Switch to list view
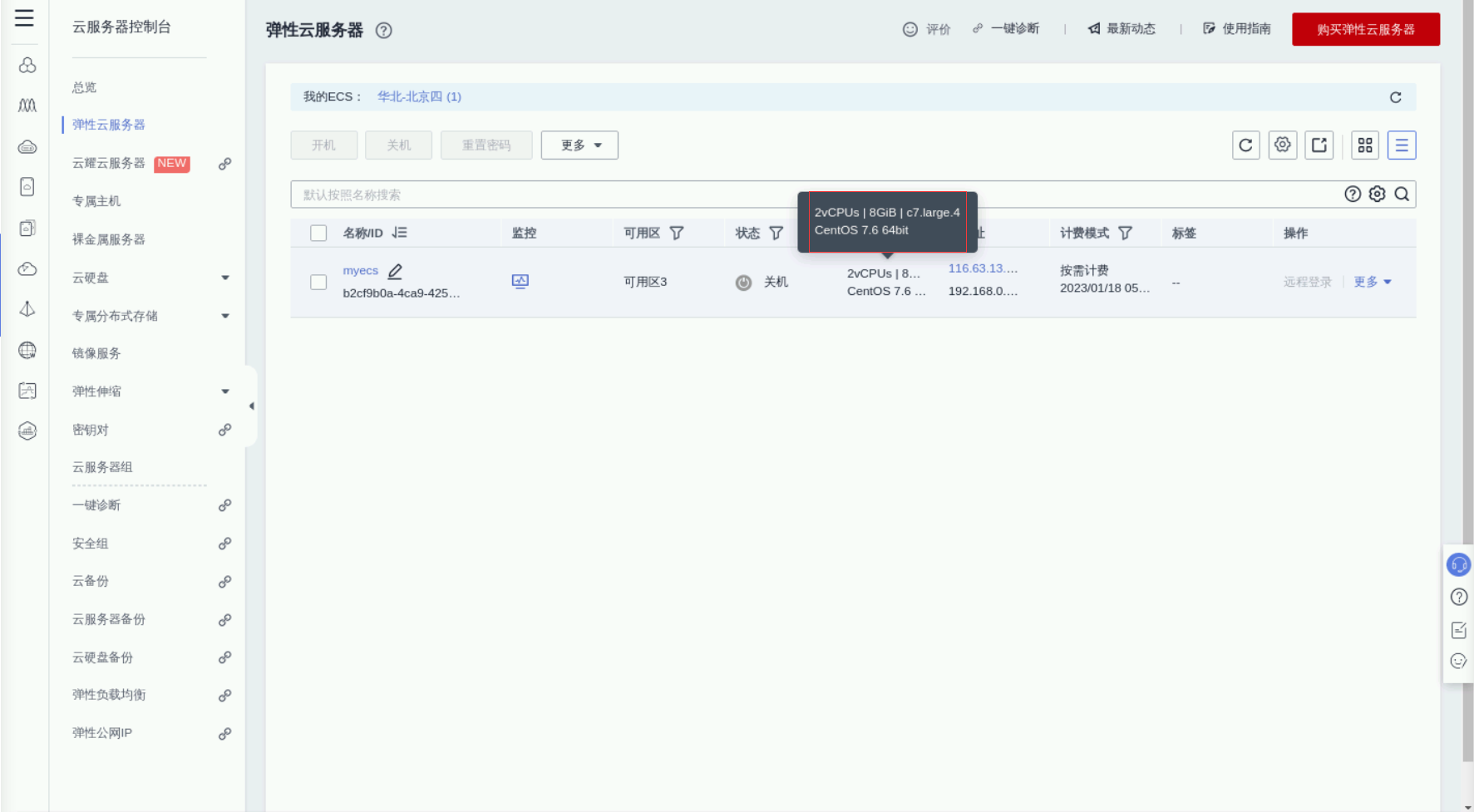Screen dimensions: 1474x812 pyautogui.click(x=1402, y=145)
